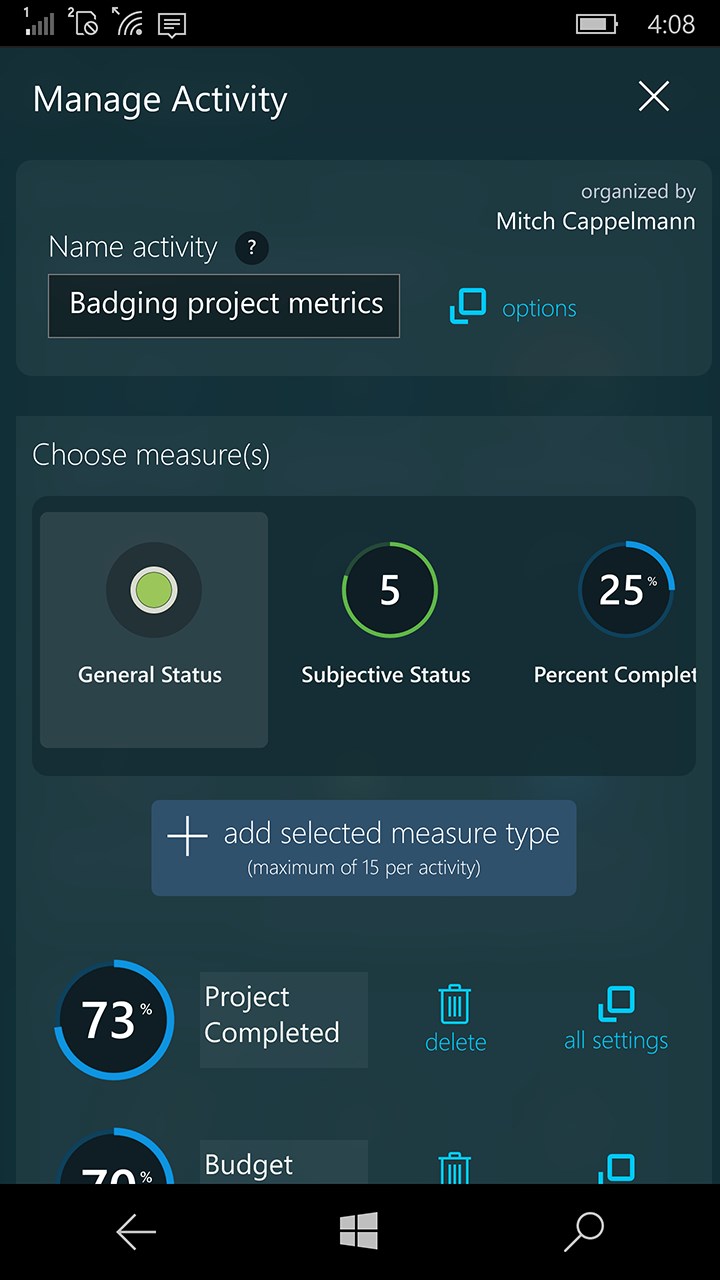Viewport: 720px width, 1280px height.
Task: Open the notification messages icon in status bar
Action: [170, 23]
